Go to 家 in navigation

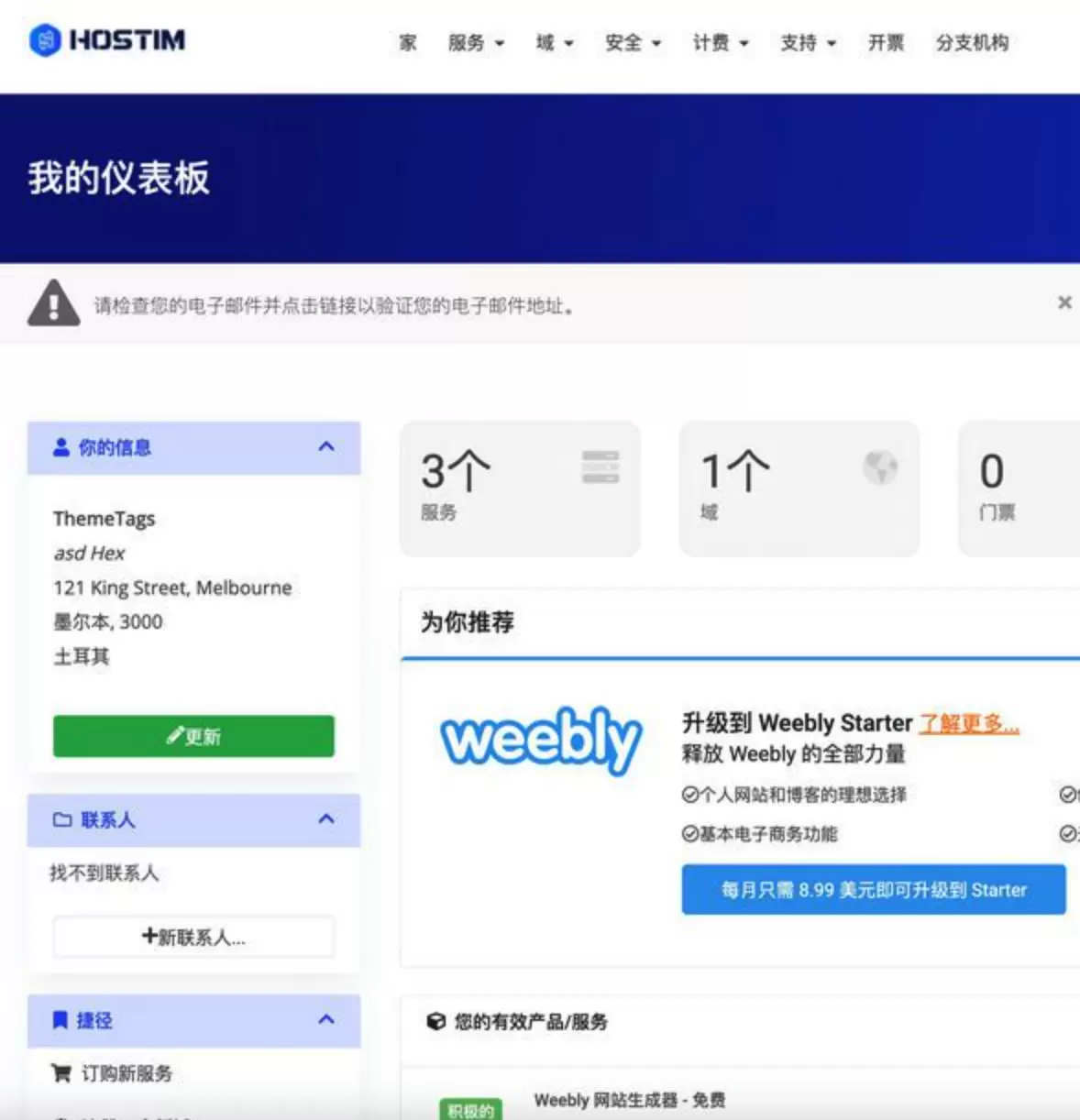pyautogui.click(x=408, y=43)
